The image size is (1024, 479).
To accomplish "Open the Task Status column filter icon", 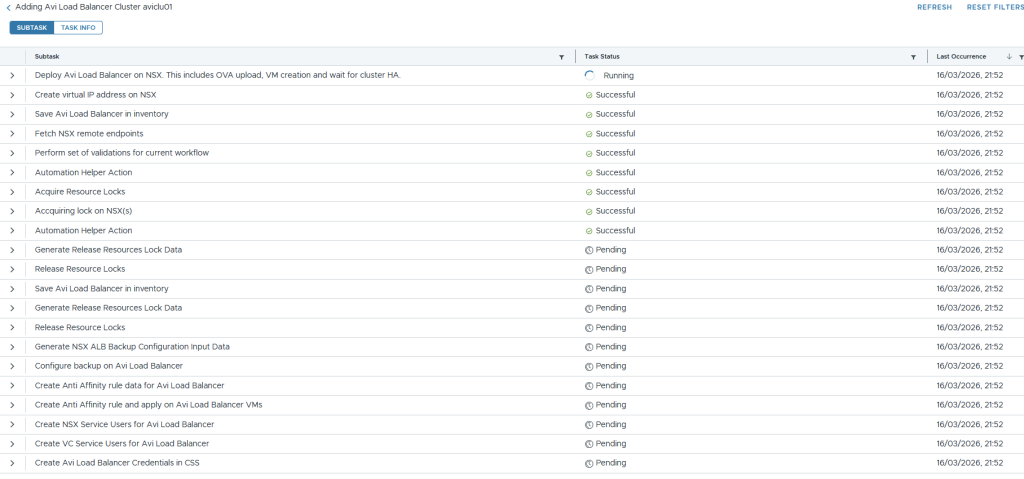I will click(x=913, y=57).
